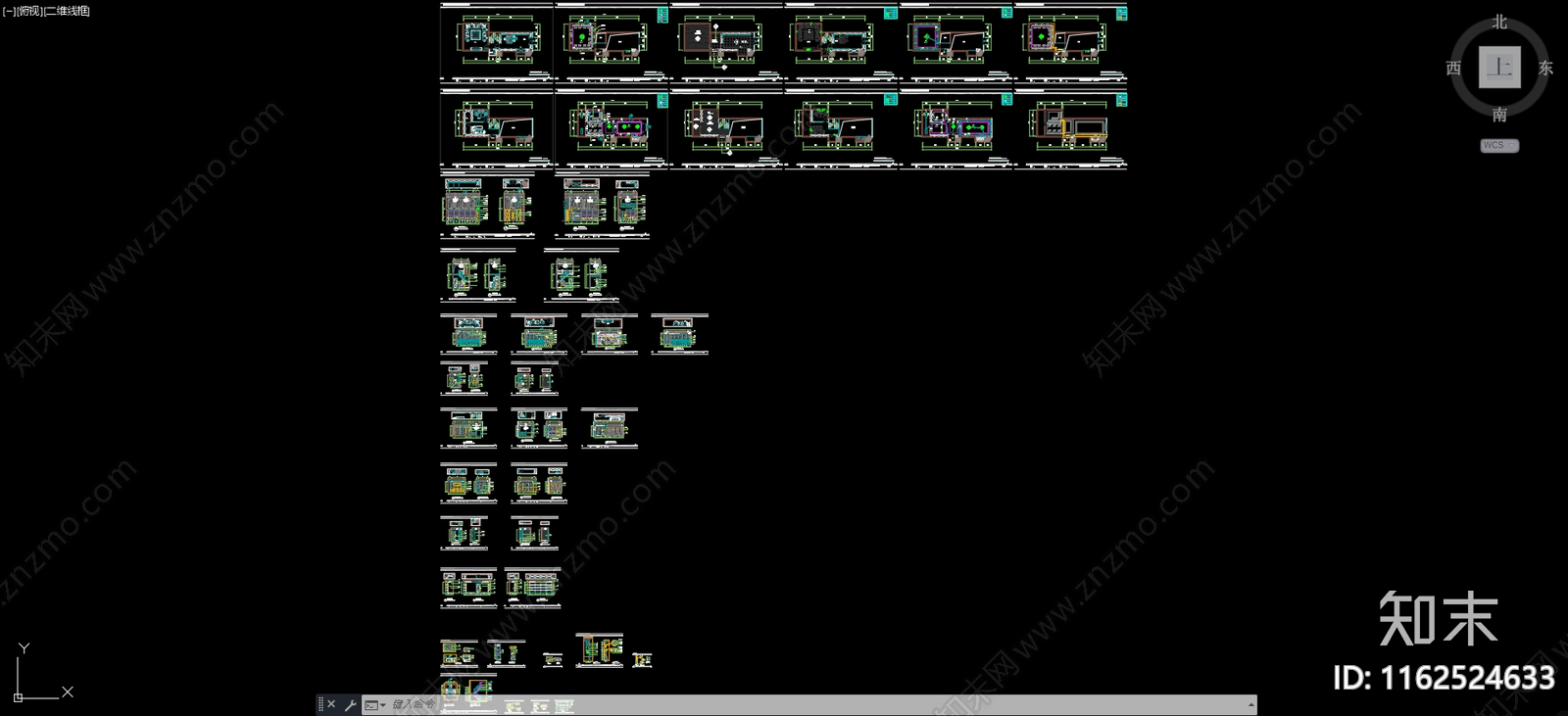This screenshot has width=1568, height=716.
Task: Open the [-] viewport controls menu
Action: [10, 11]
